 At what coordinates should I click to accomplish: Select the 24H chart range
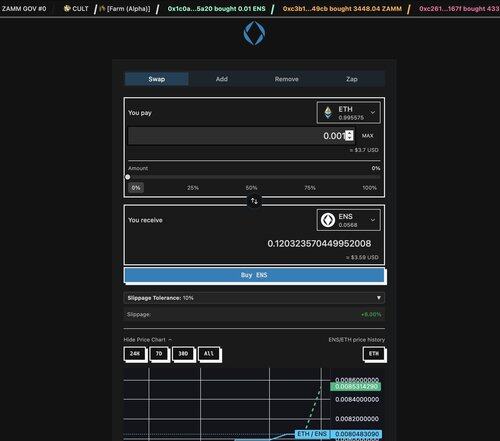pyautogui.click(x=135, y=354)
